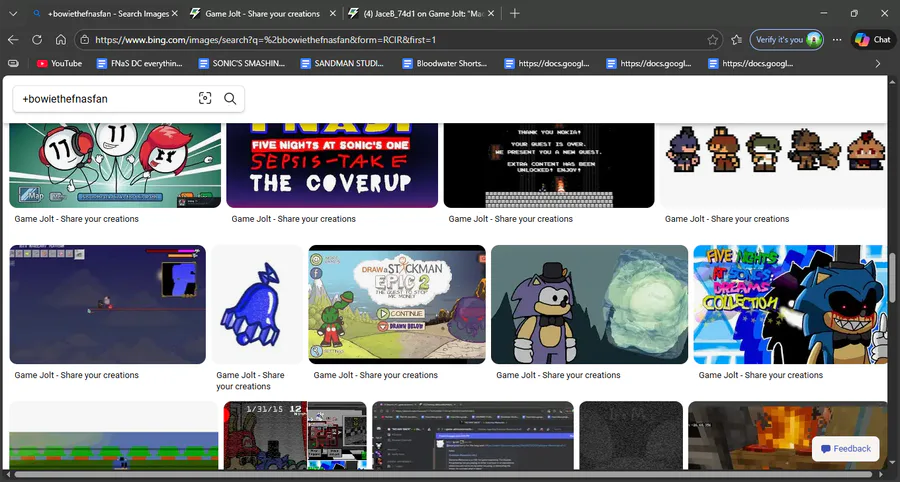
Task: Open the Copilot Chat panel
Action: tap(873, 40)
